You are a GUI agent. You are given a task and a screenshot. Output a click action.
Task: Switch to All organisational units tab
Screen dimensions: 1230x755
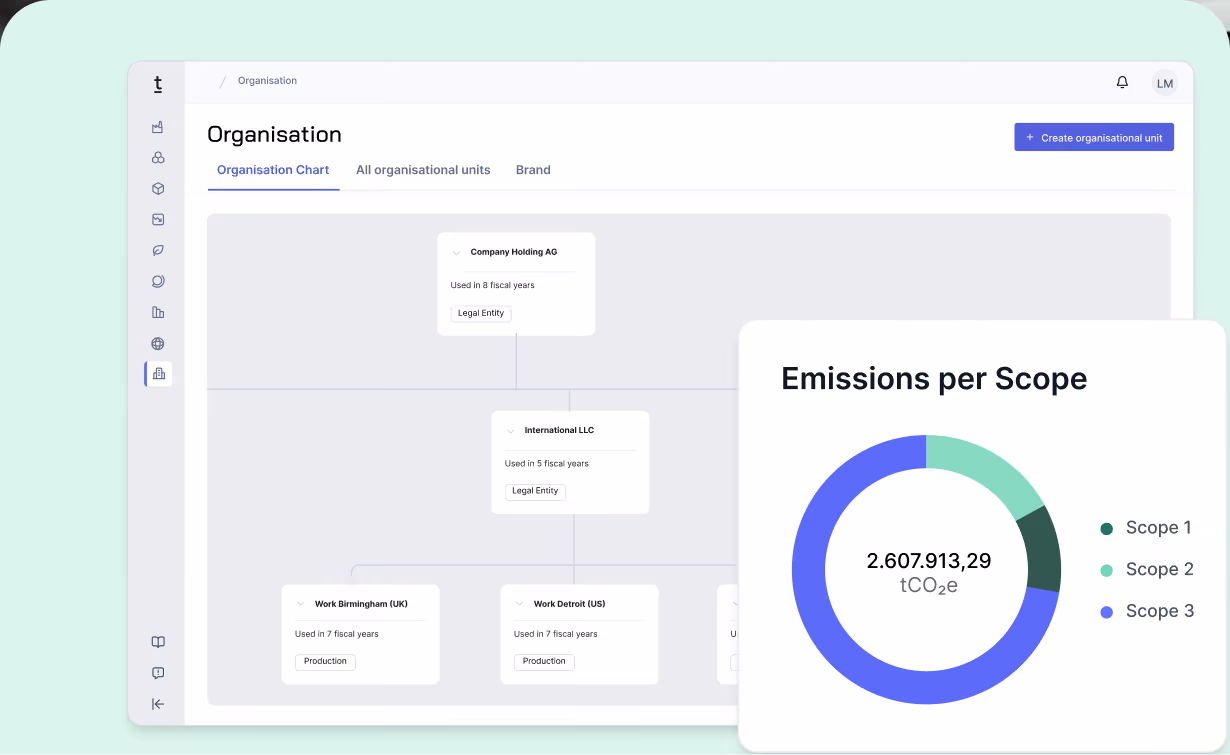click(x=423, y=170)
